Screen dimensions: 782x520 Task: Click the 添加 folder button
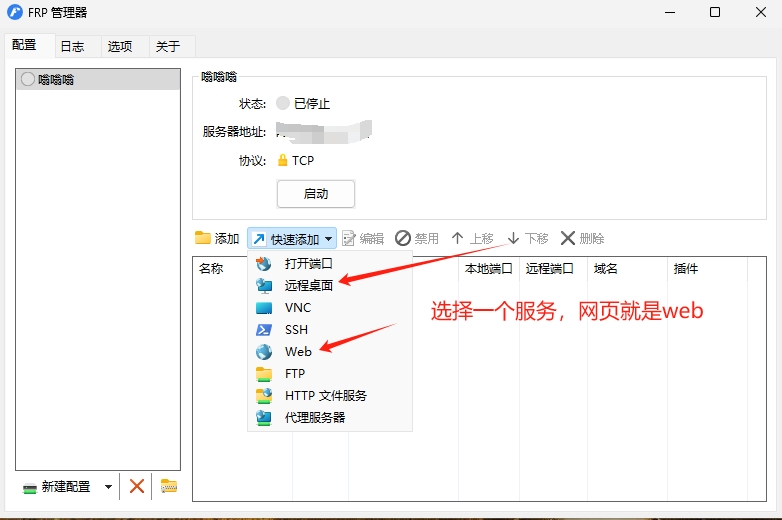pyautogui.click(x=217, y=238)
